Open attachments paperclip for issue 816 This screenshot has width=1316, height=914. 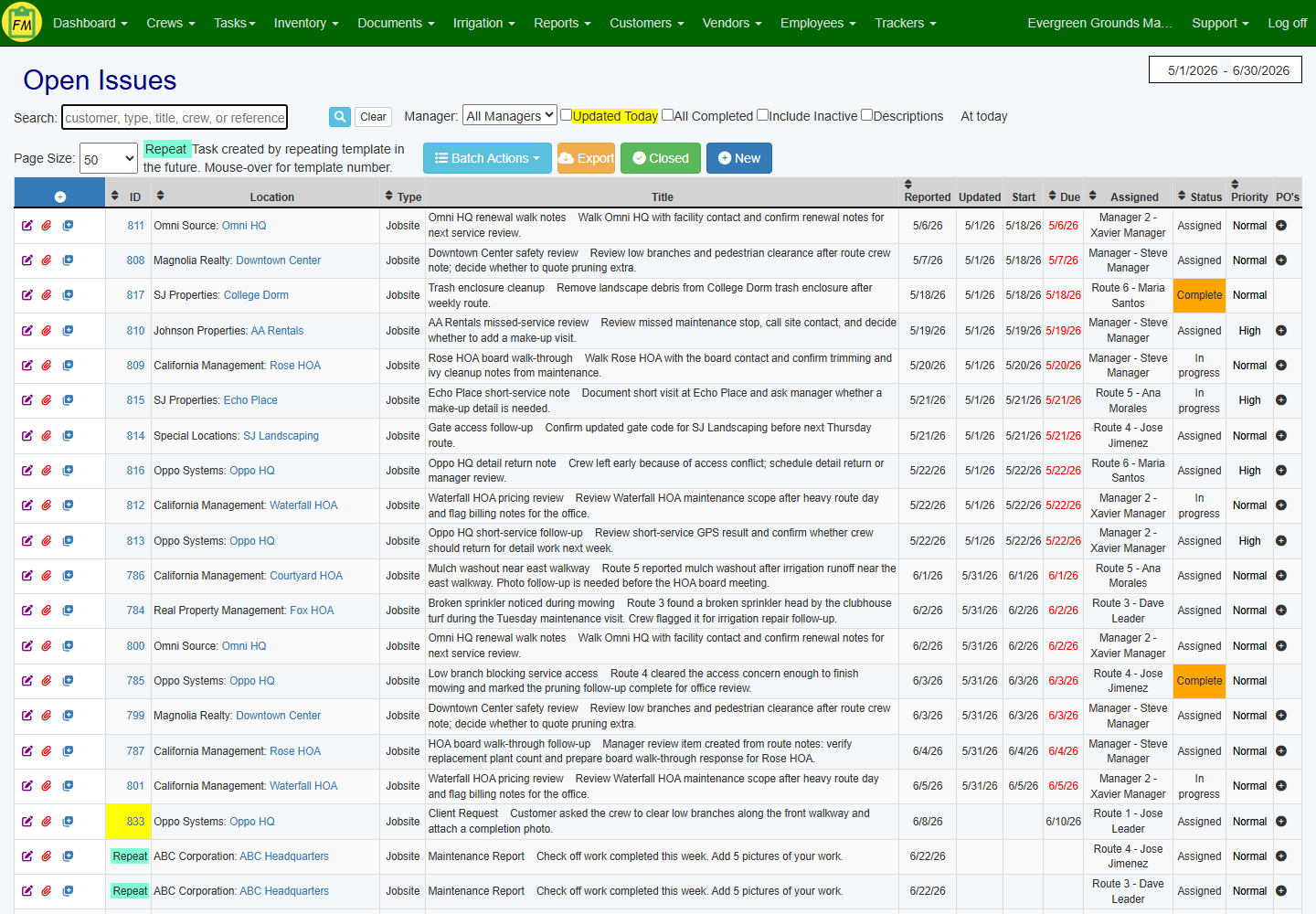point(47,471)
